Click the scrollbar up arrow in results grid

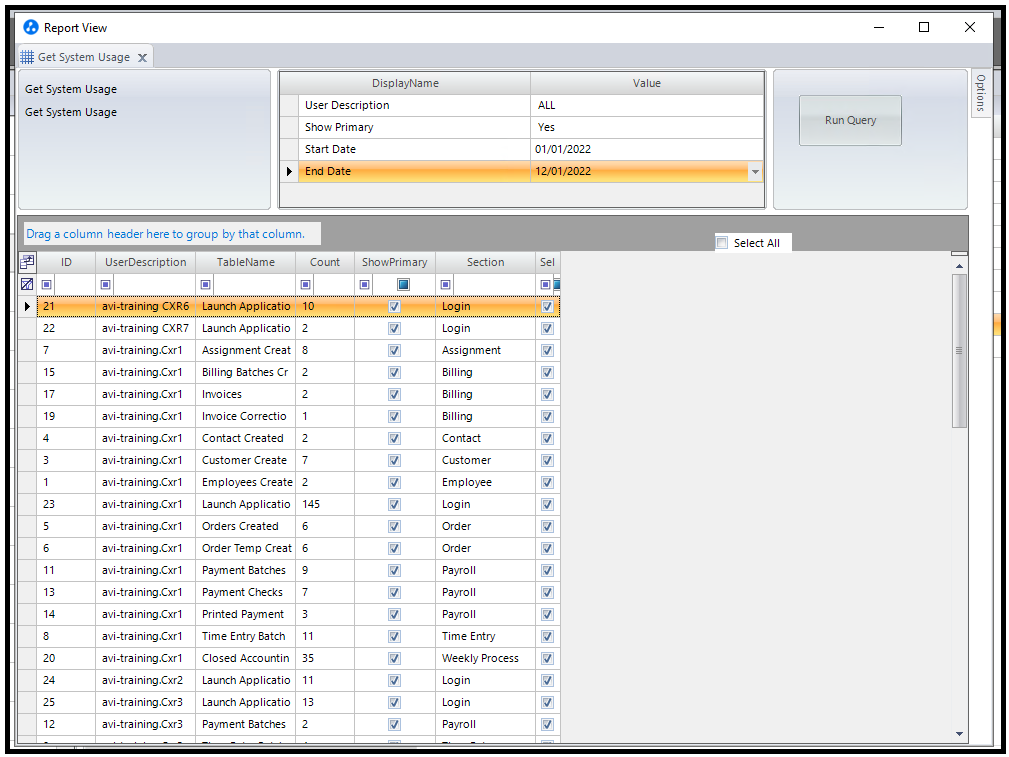point(959,266)
